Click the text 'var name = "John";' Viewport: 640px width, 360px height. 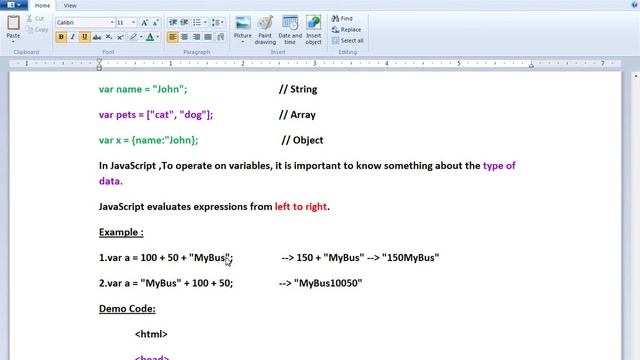(143, 89)
